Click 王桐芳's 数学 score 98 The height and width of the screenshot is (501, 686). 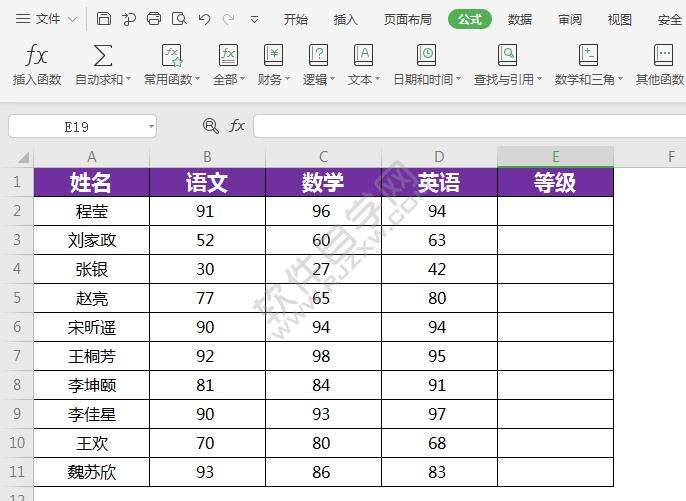[323, 356]
